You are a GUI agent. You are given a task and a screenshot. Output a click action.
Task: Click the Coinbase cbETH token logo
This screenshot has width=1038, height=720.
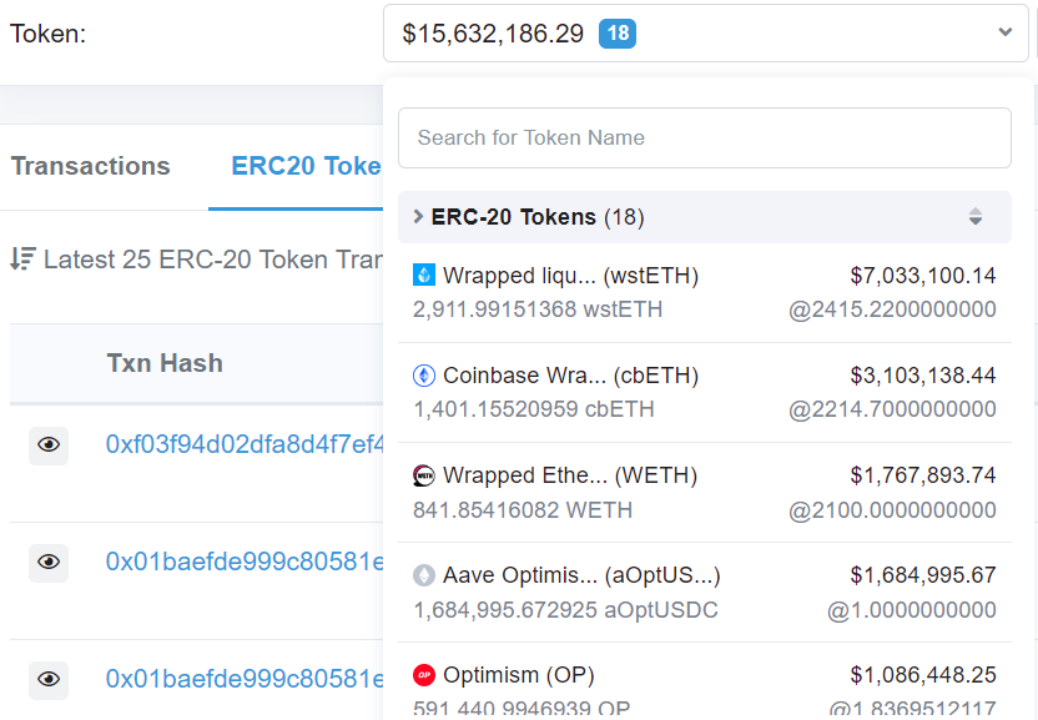424,375
